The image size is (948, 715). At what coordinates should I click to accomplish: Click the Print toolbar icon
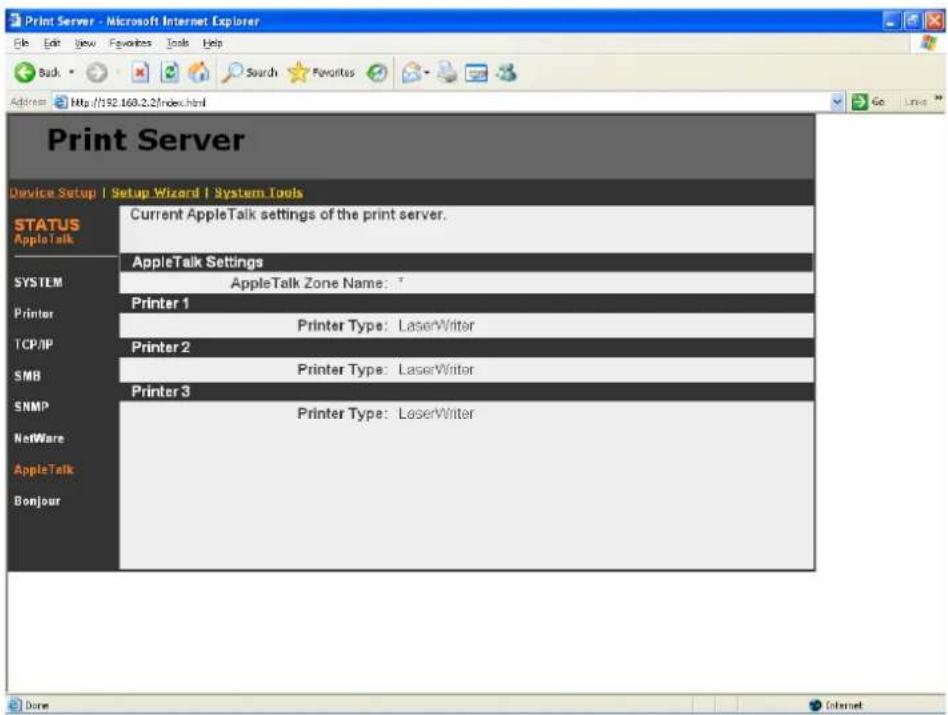(447, 73)
